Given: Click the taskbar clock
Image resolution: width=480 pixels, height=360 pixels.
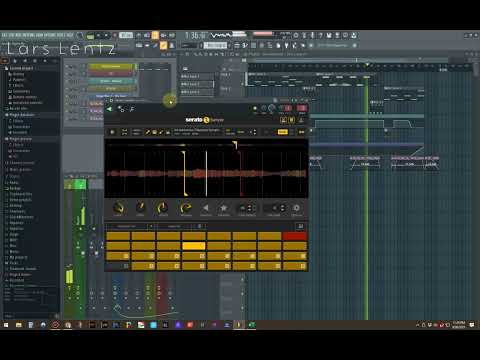Looking at the screenshot, I should point(459,325).
